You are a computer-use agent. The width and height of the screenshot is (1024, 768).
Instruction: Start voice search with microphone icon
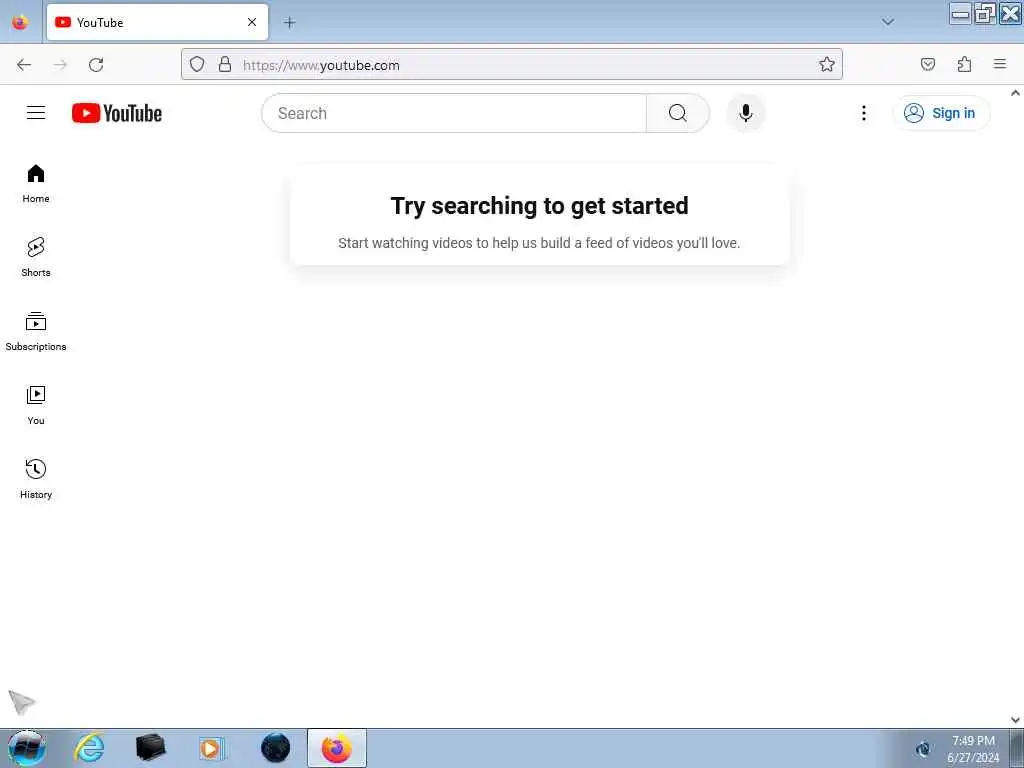745,113
